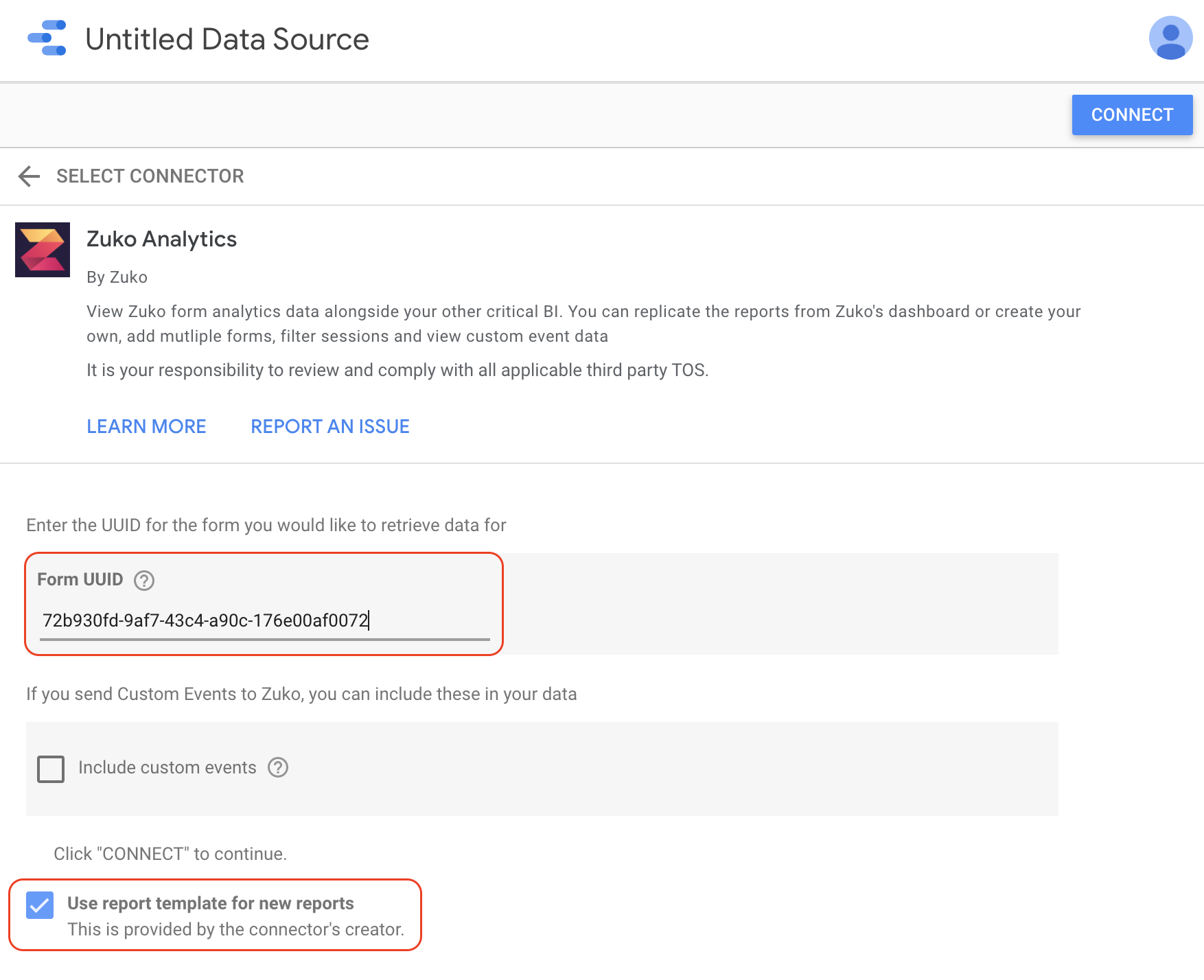Click the entered UUID value to edit it
Screen dimensions: 1204x980
pos(206,620)
